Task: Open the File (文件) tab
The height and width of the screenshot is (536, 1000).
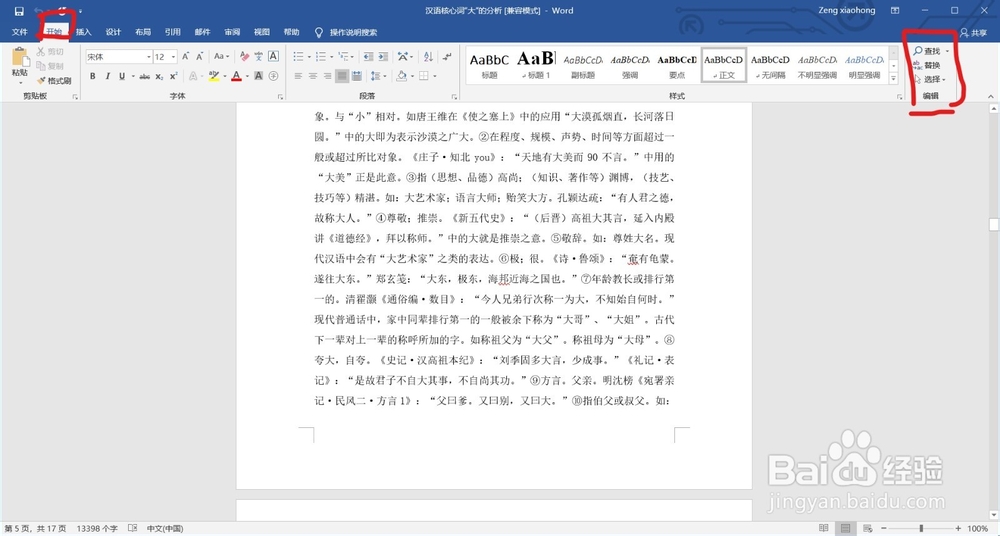Action: tap(20, 32)
